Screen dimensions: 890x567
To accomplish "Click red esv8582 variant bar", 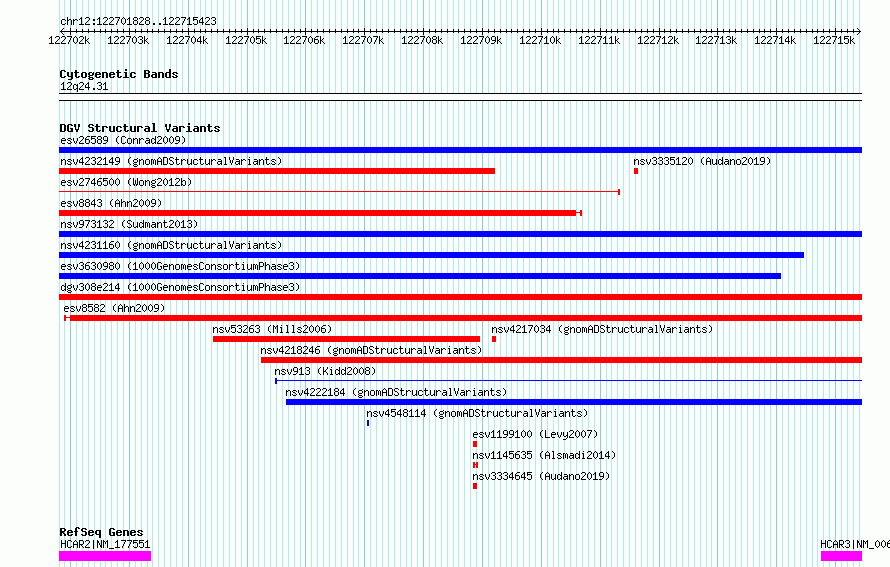I will (463, 318).
